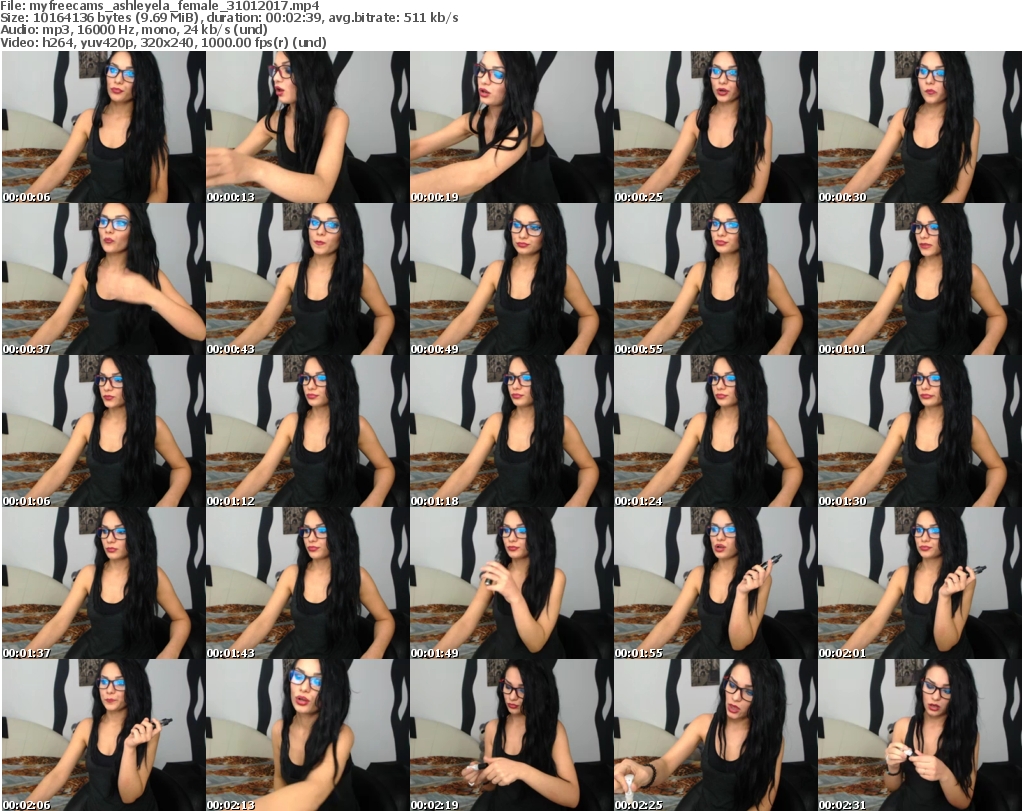Select the thumbnail stamped 00:00:30
The width and height of the screenshot is (1024, 811).
pos(920,127)
